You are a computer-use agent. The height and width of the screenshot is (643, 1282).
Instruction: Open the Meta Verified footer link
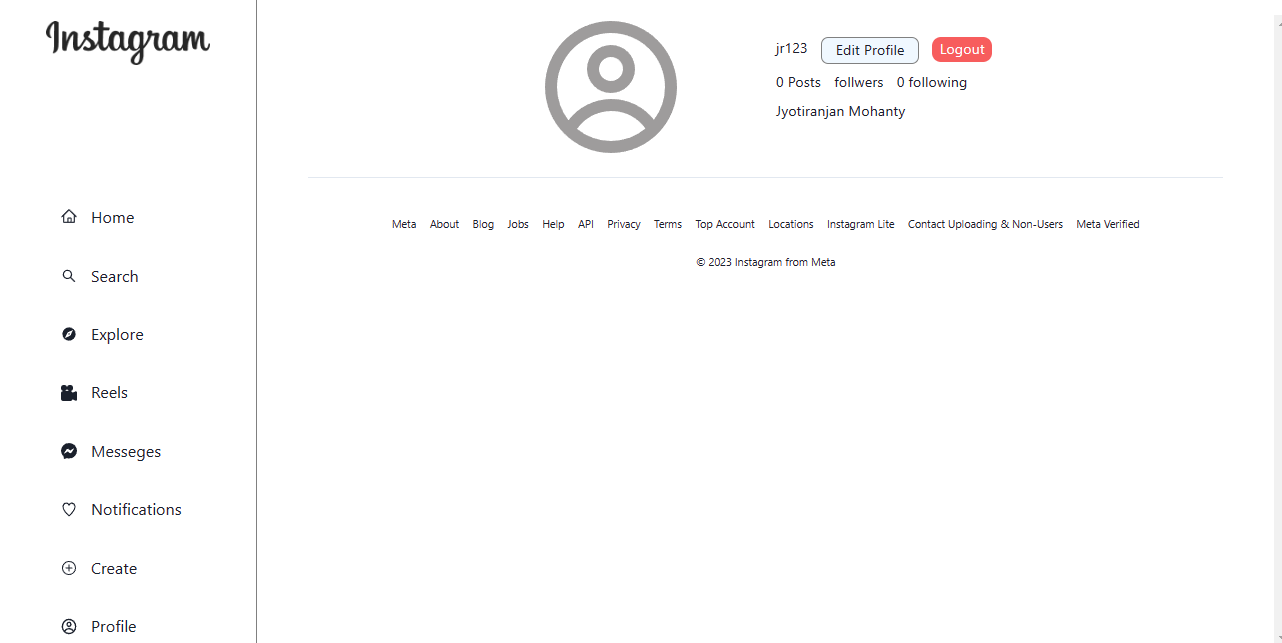click(x=1108, y=224)
